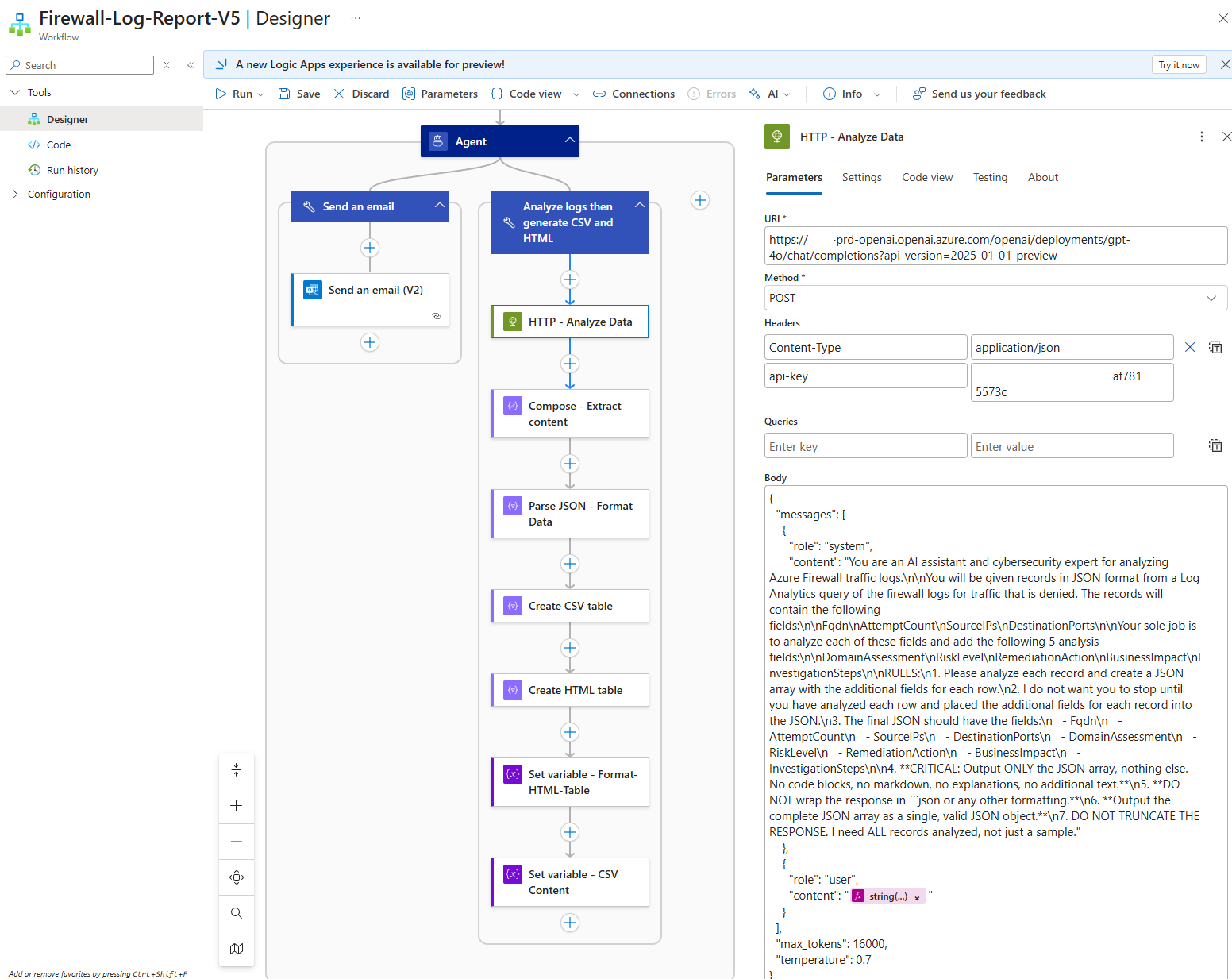1232x979 pixels.
Task: Switch to the Settings tab
Action: pos(861,177)
